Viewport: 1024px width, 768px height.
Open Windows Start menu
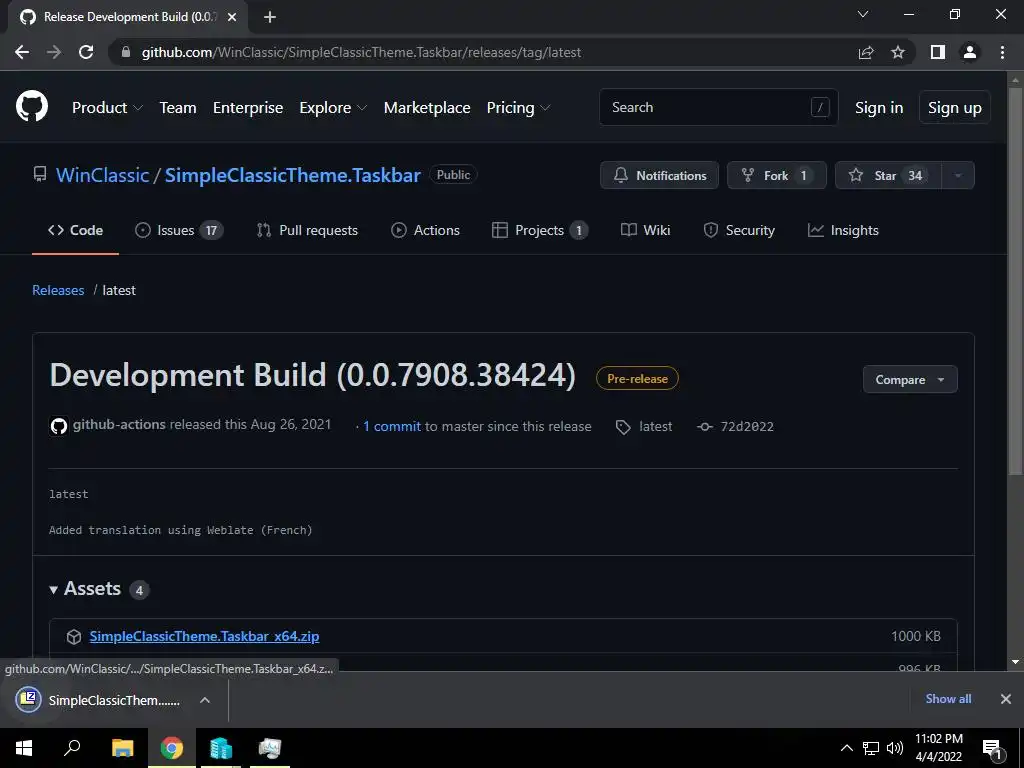pyautogui.click(x=24, y=748)
